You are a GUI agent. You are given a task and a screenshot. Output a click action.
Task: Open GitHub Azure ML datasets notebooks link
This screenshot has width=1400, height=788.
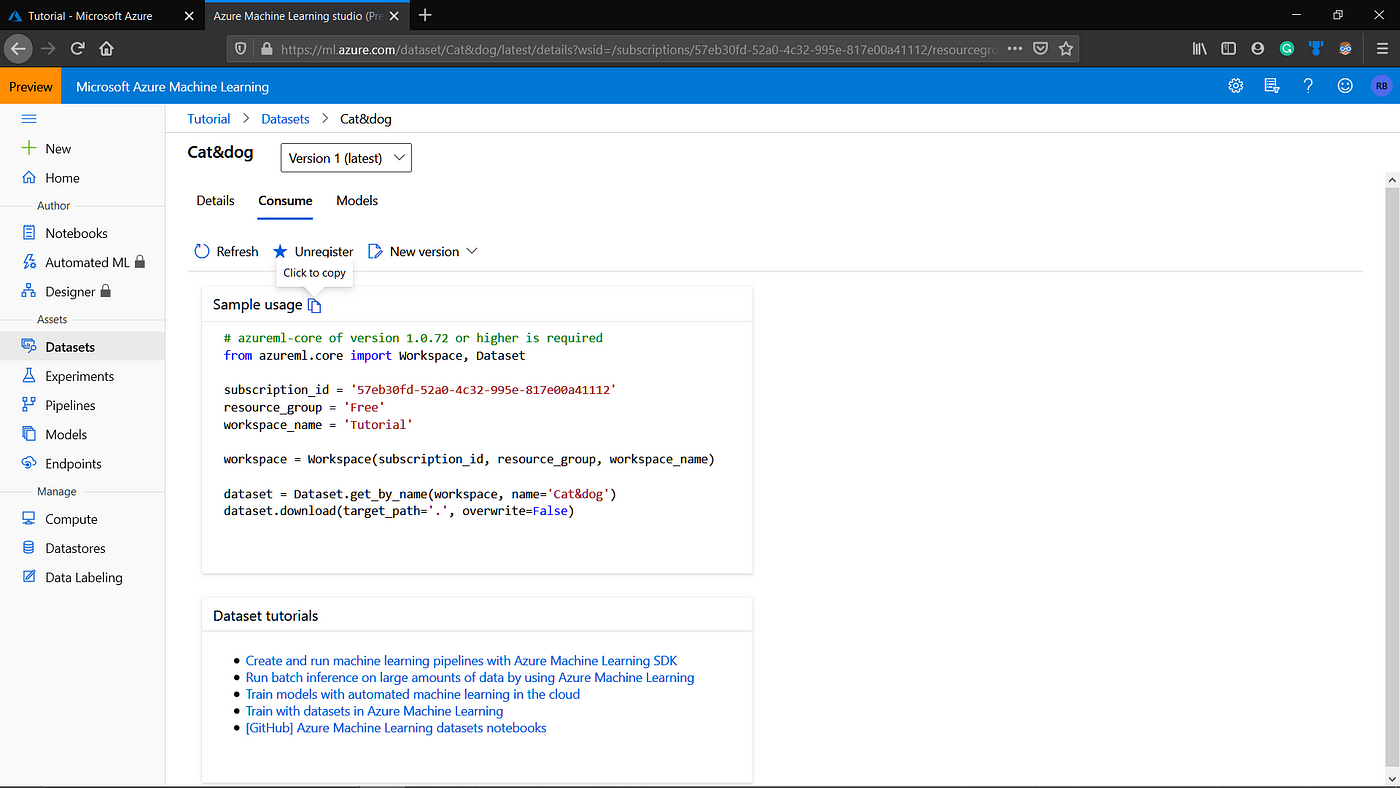coord(396,728)
